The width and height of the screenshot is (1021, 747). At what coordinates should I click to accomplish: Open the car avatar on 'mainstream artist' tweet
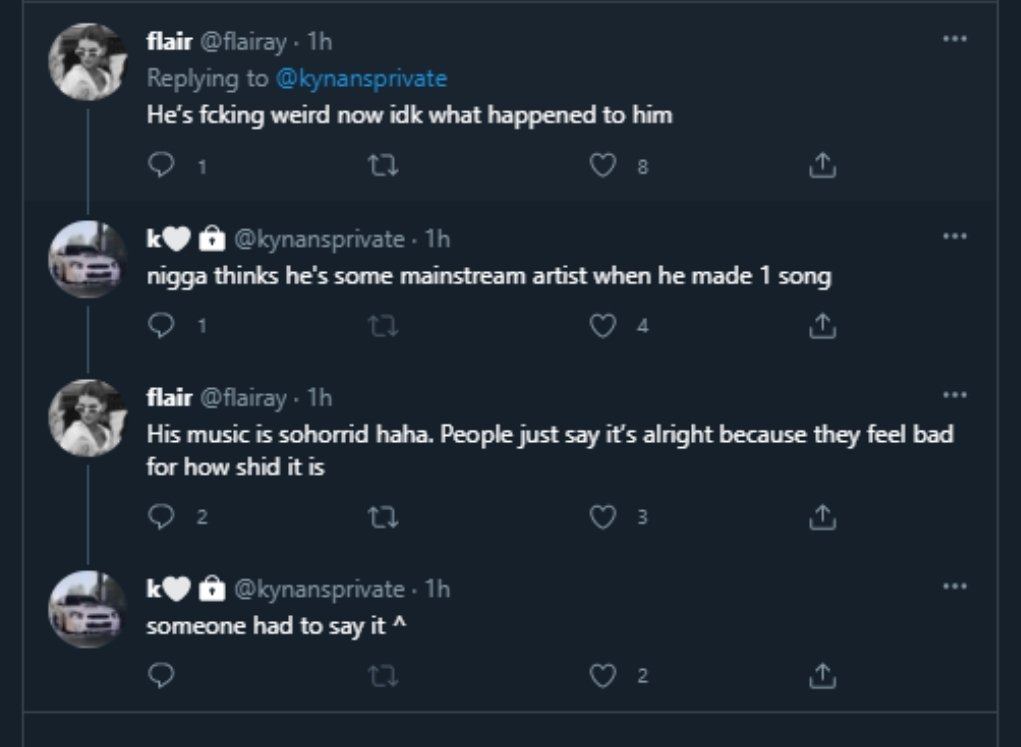pos(88,260)
